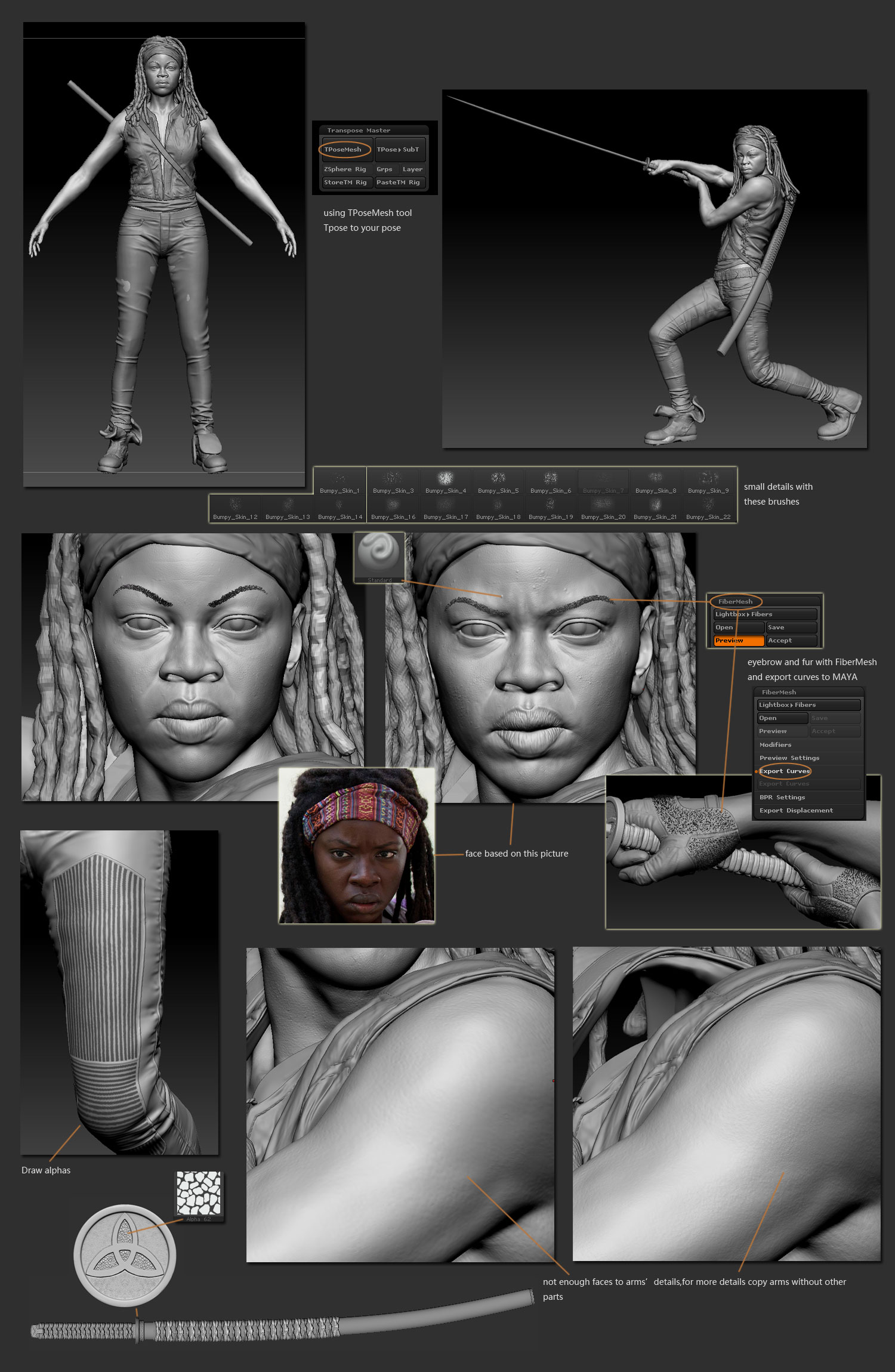Choose the Bumpy_Skin_13 brush
This screenshot has width=895, height=1372.
point(288,508)
